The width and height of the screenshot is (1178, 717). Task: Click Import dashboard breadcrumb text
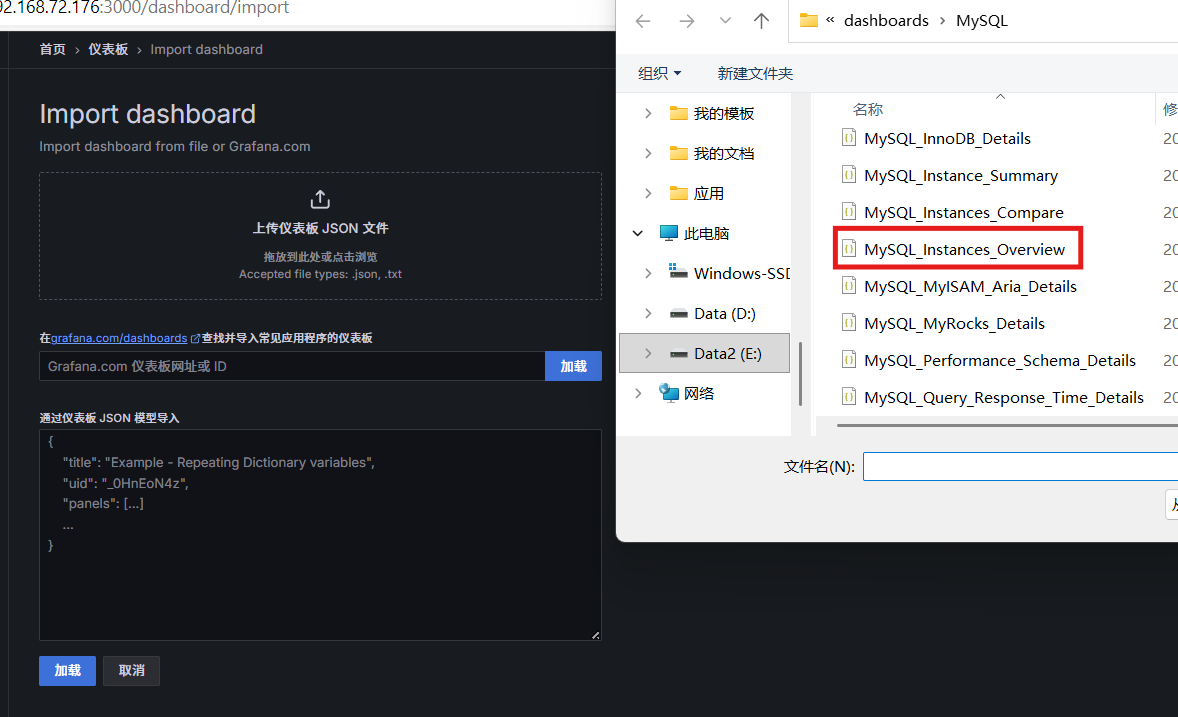pyautogui.click(x=207, y=50)
